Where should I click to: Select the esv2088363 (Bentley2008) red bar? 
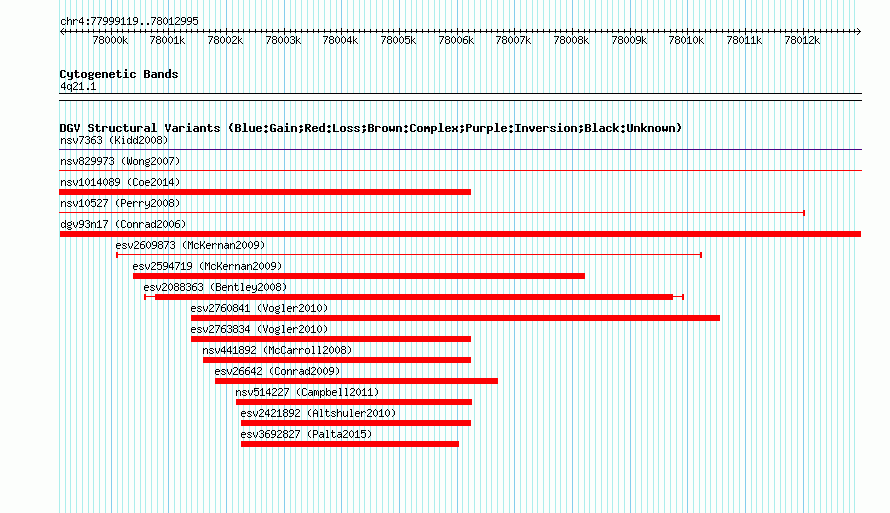point(414,297)
